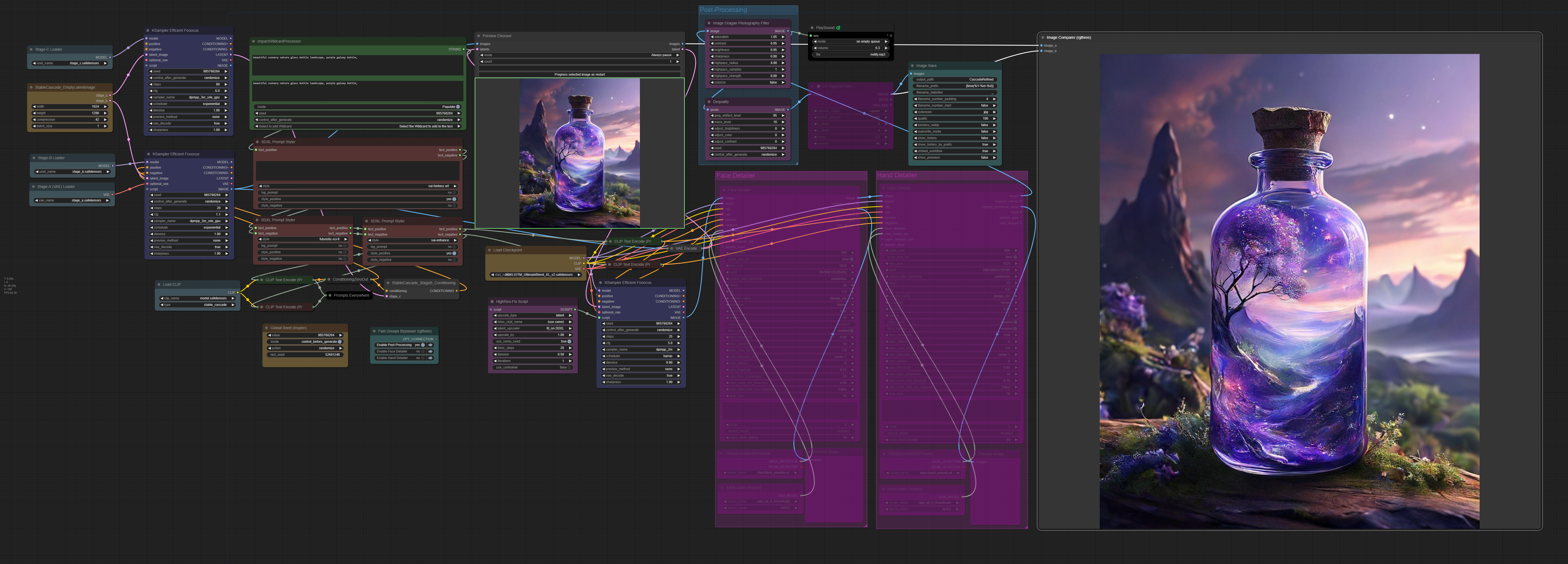Toggle Enable Face Detailer switch
Screen dimensions: 1568x564
(422, 352)
